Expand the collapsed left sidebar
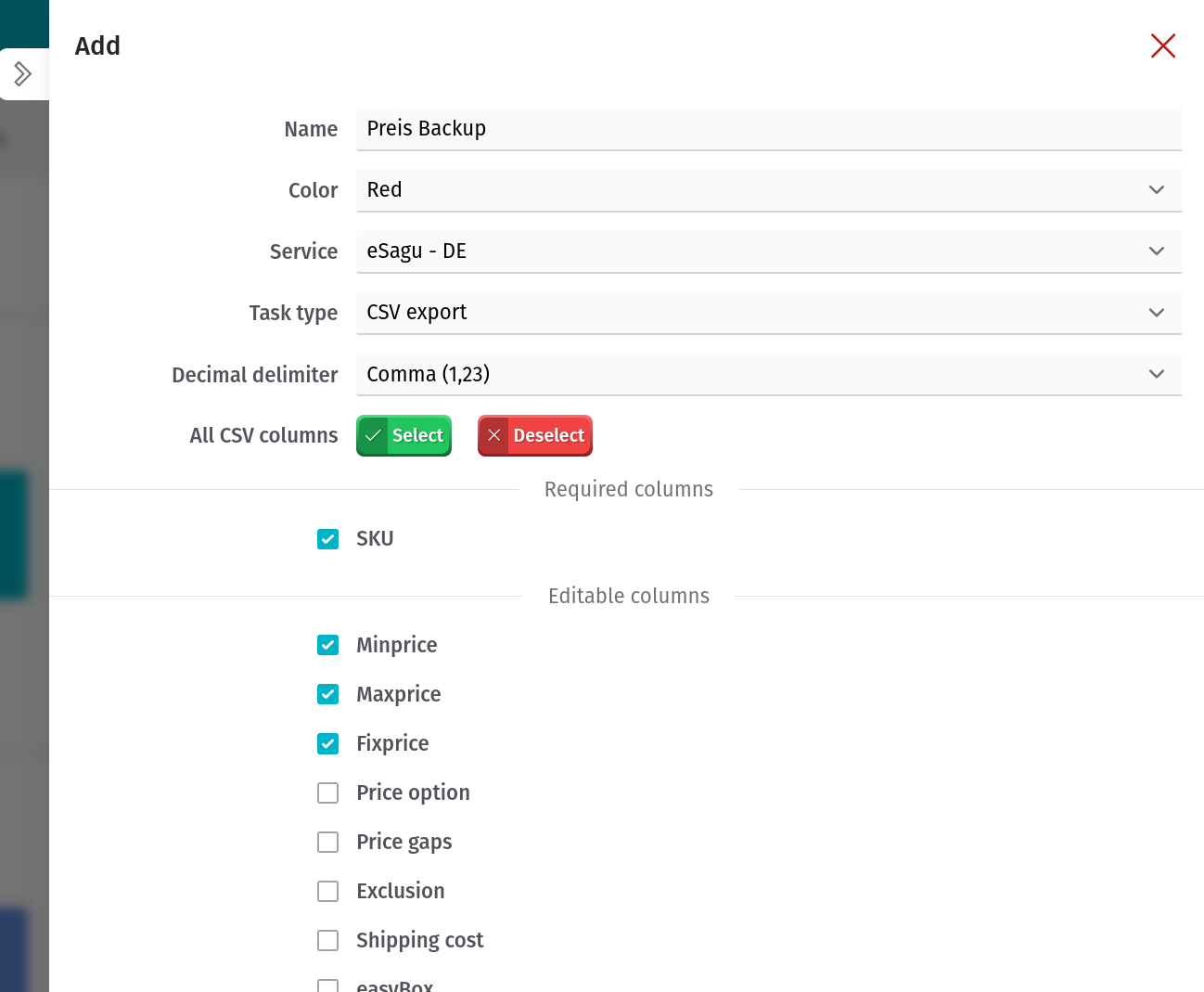The image size is (1204, 992). pyautogui.click(x=23, y=73)
